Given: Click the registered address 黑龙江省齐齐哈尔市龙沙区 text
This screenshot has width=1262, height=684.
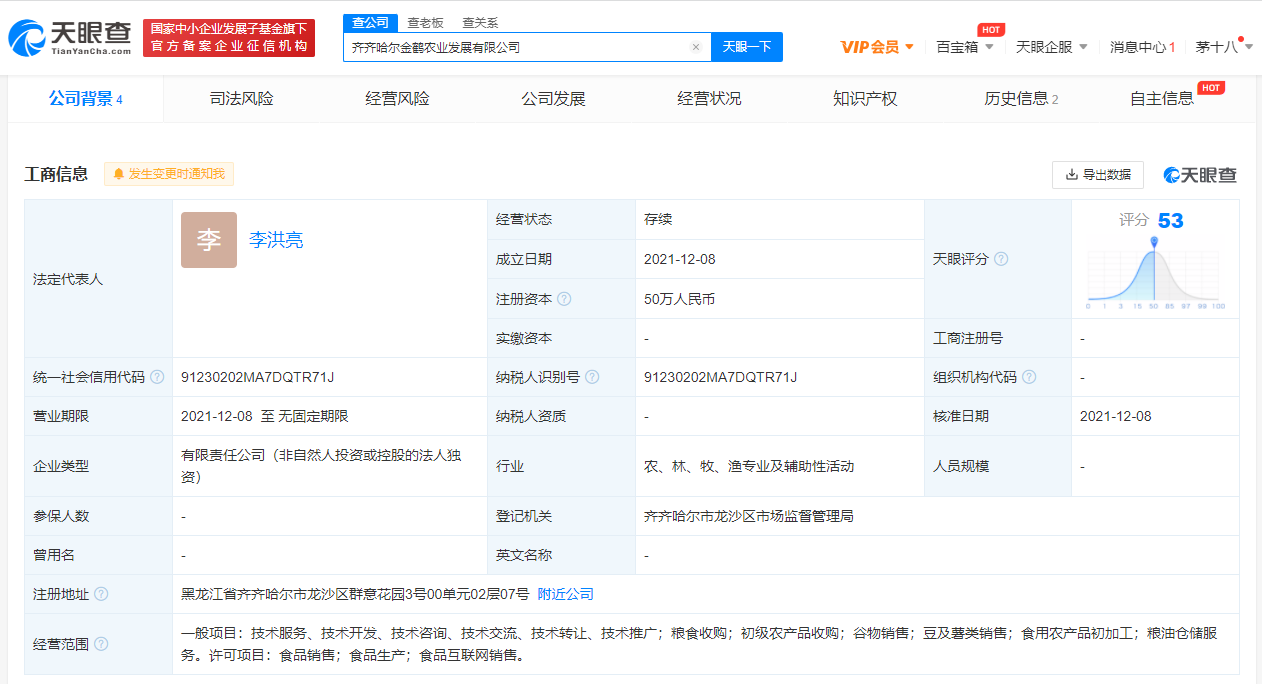Looking at the screenshot, I should coord(355,594).
